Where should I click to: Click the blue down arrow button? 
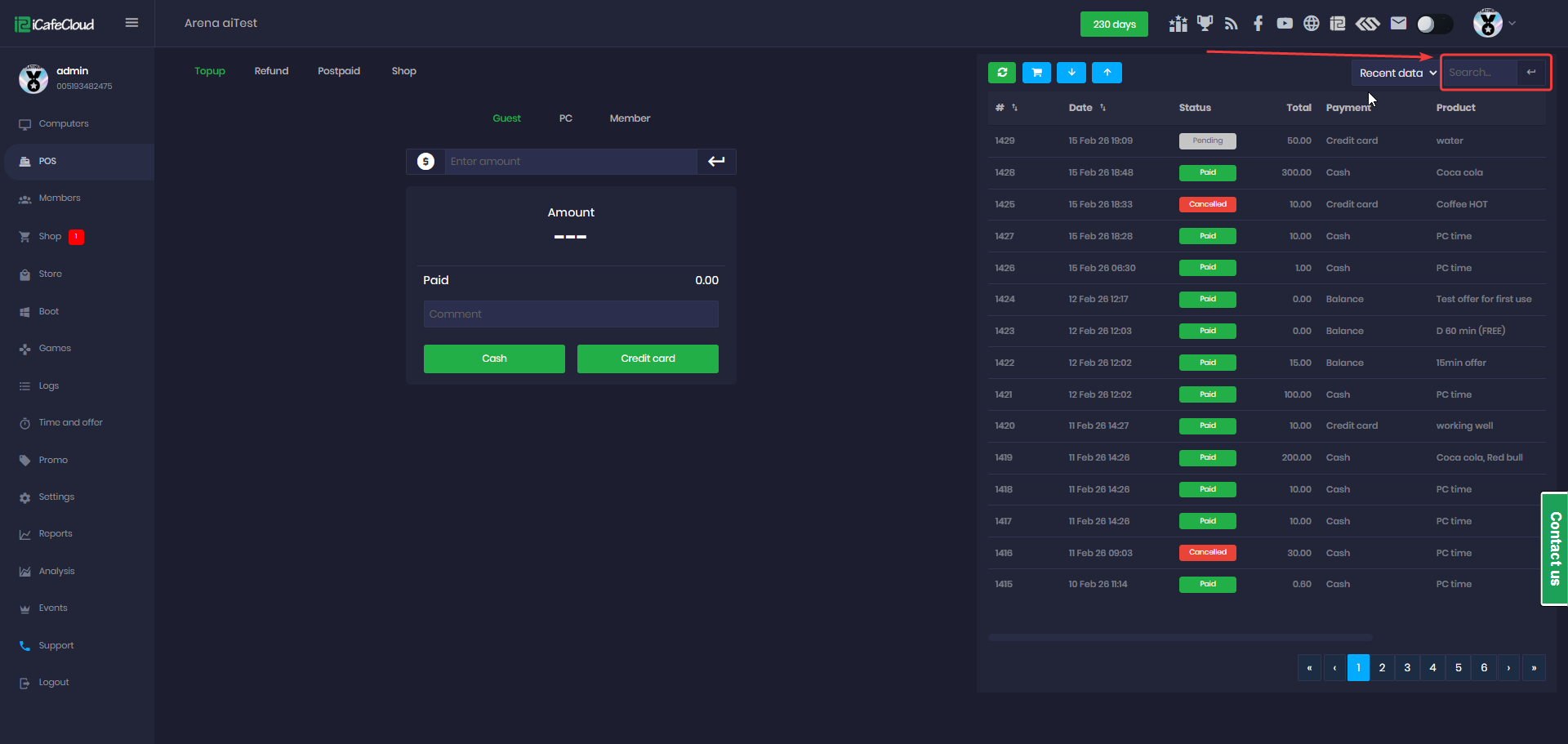[1071, 73]
